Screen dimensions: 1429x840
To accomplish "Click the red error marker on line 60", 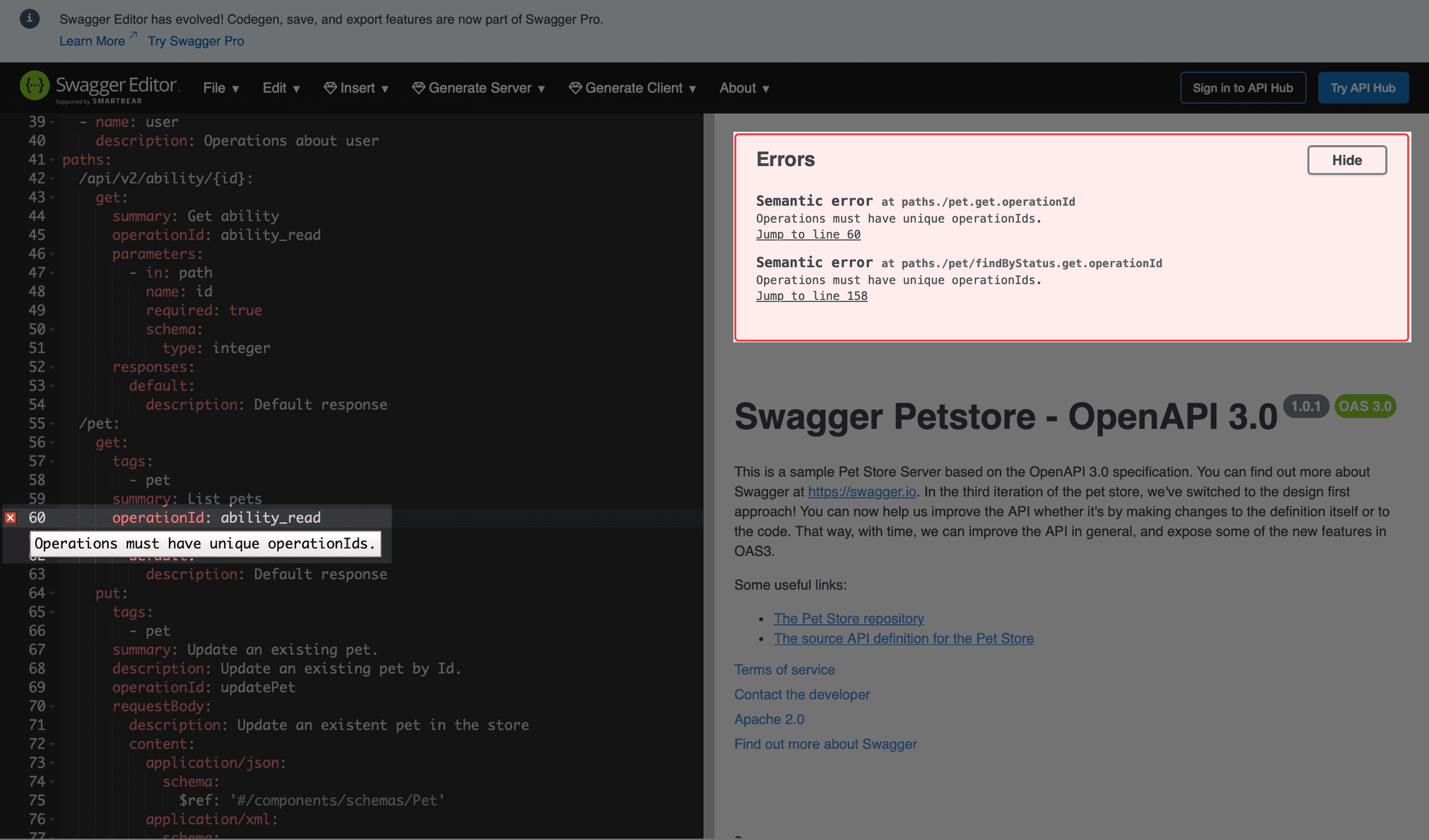I will pos(10,517).
